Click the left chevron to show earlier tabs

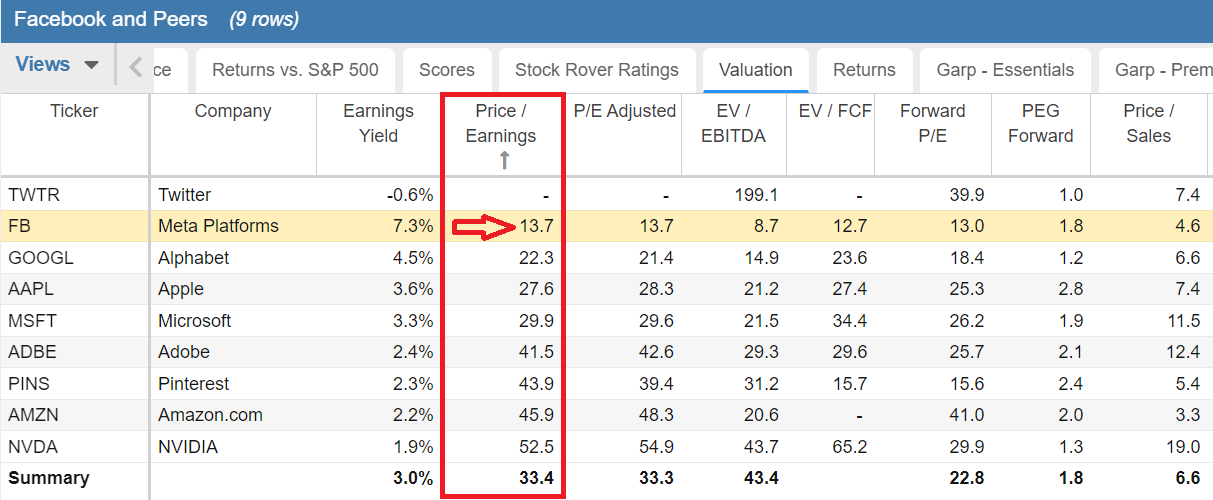click(136, 68)
